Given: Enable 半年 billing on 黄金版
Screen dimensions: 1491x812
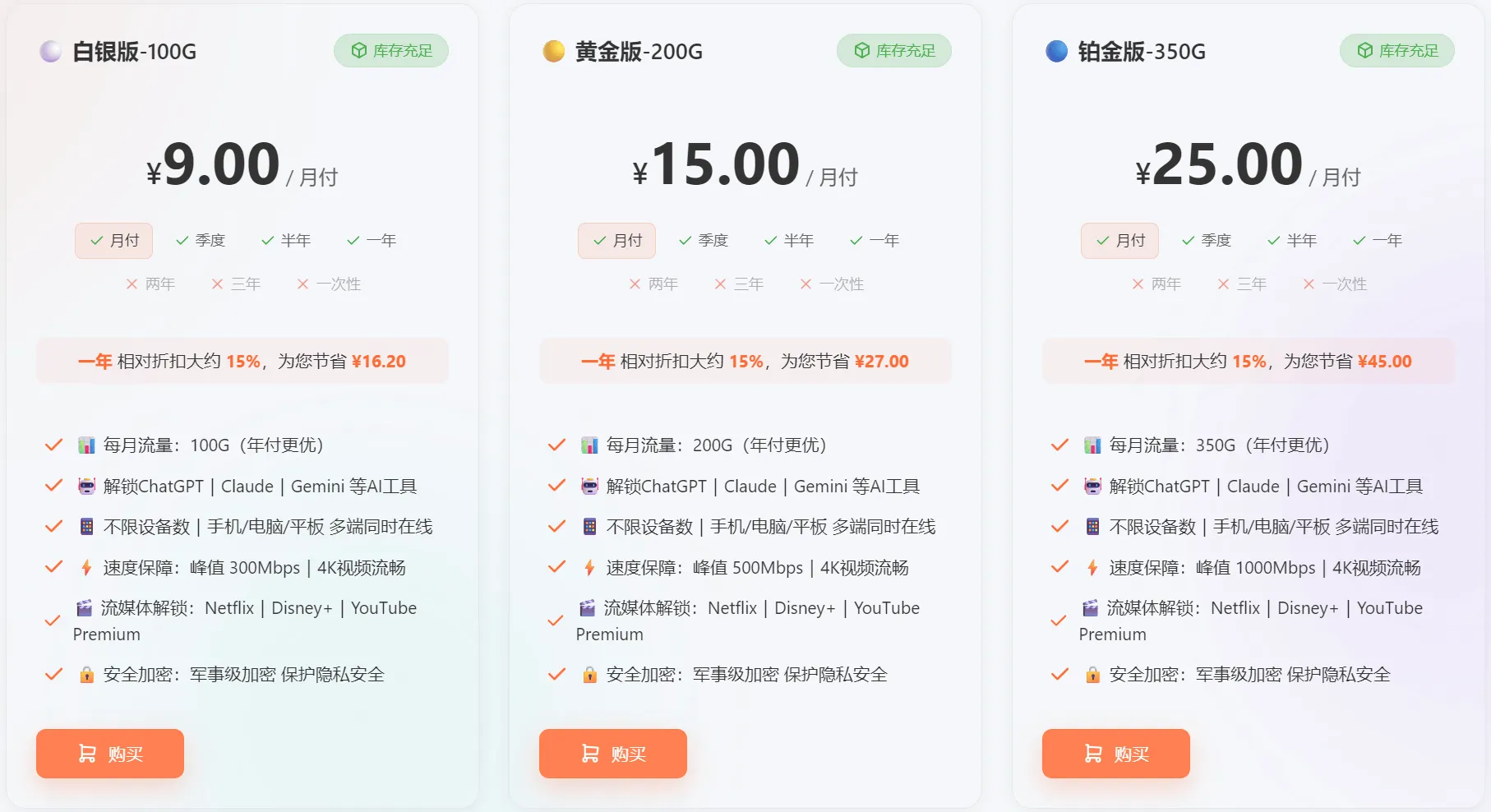Looking at the screenshot, I should (789, 240).
